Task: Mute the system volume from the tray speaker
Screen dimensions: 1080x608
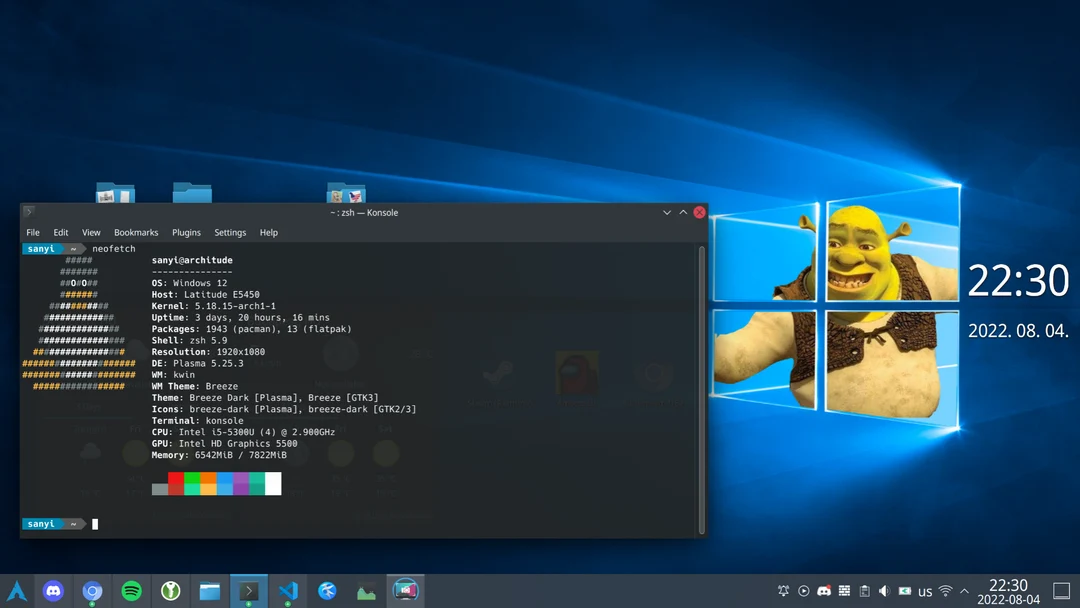Action: point(885,591)
